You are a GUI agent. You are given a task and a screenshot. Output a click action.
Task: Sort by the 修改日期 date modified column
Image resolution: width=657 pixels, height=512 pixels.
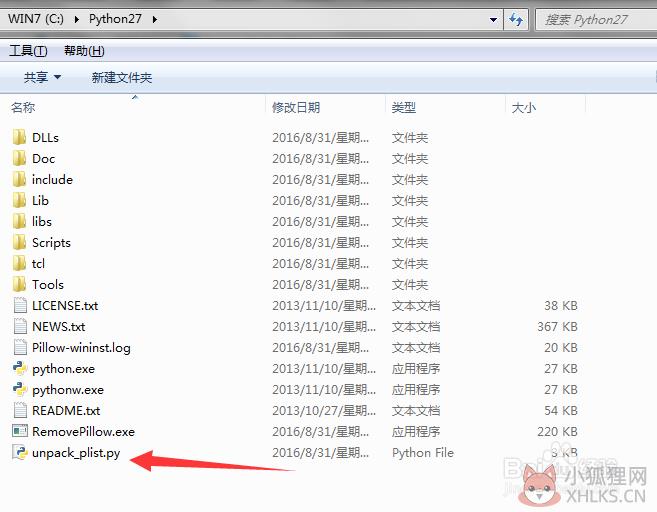point(296,108)
